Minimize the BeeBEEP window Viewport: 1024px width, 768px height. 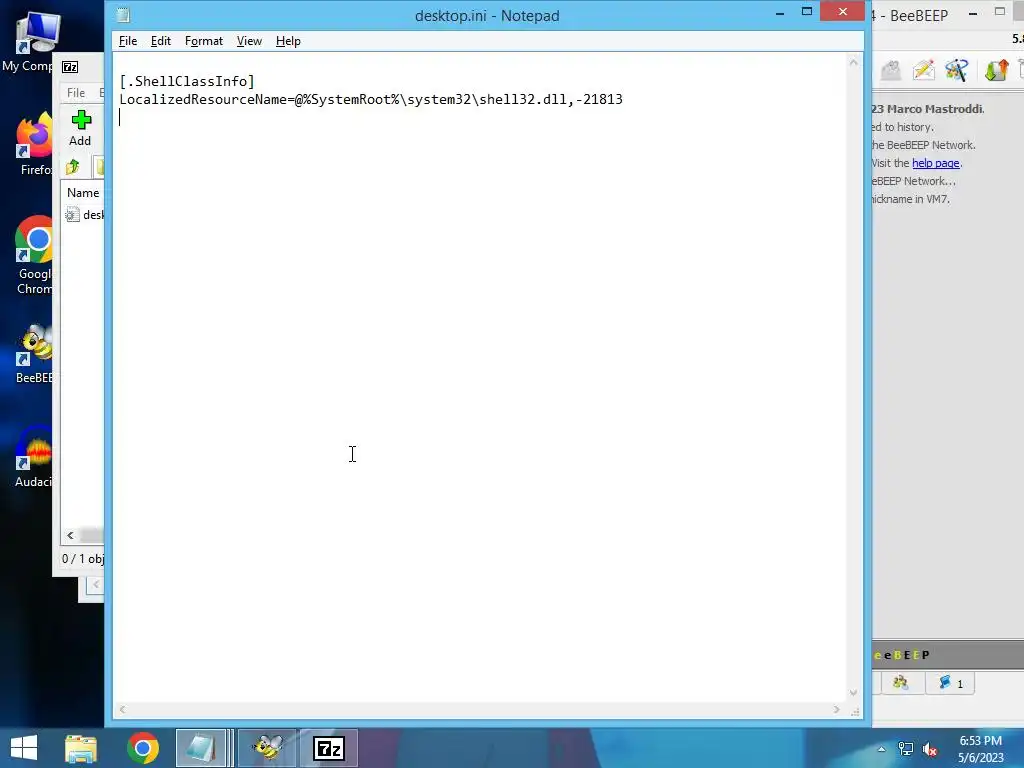point(972,12)
